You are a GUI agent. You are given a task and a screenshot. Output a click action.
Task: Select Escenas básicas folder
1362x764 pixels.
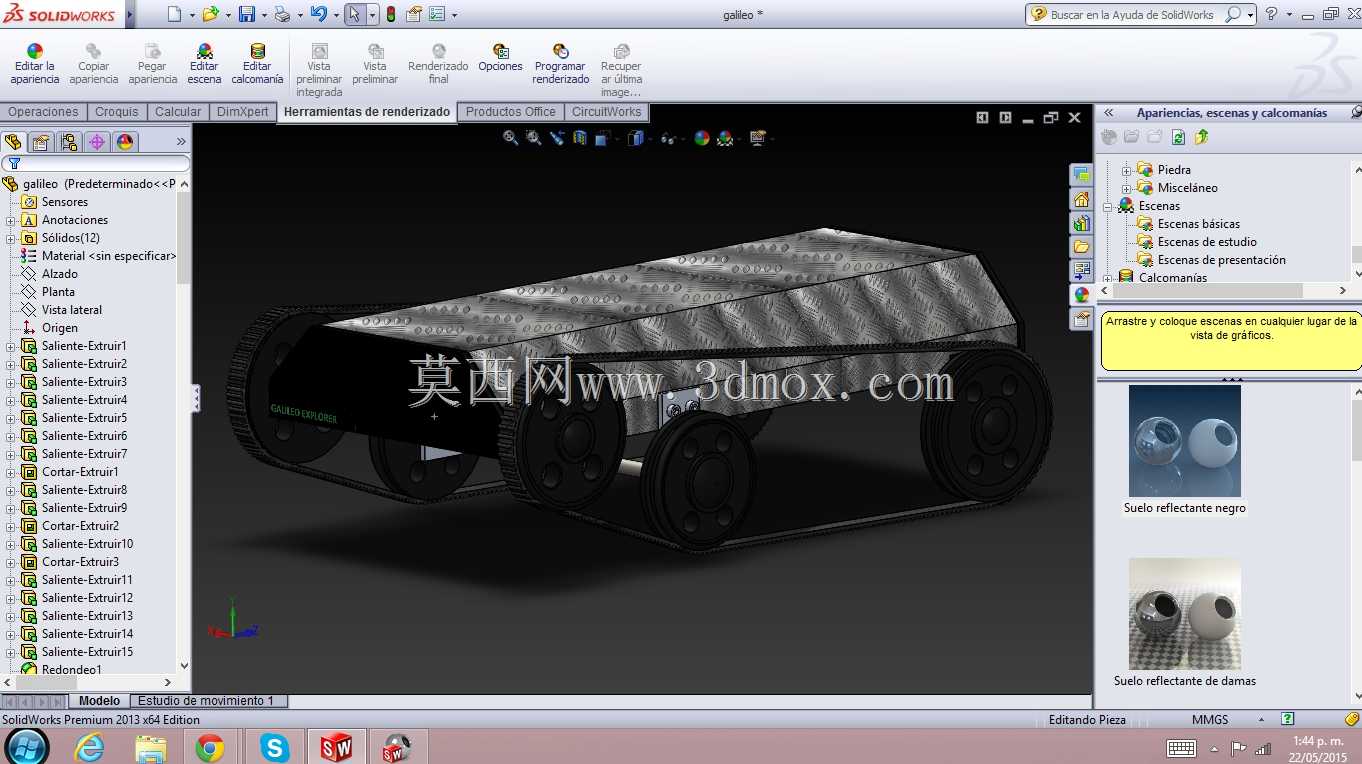1198,224
